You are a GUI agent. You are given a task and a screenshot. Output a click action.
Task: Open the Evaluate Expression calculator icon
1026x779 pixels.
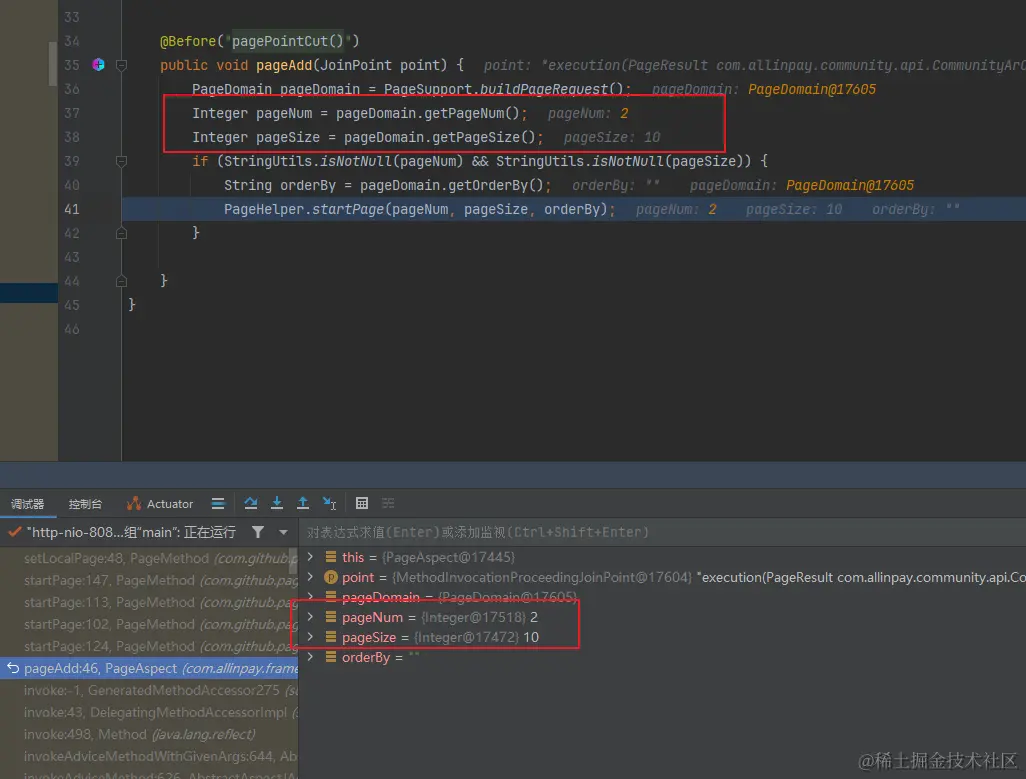coord(362,503)
